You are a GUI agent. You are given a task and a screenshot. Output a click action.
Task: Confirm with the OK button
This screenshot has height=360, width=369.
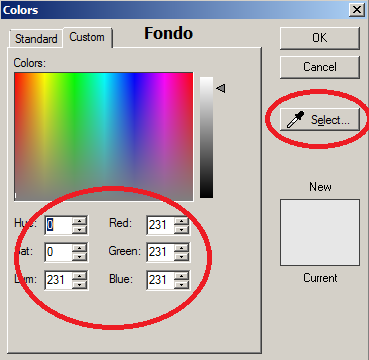coord(320,38)
